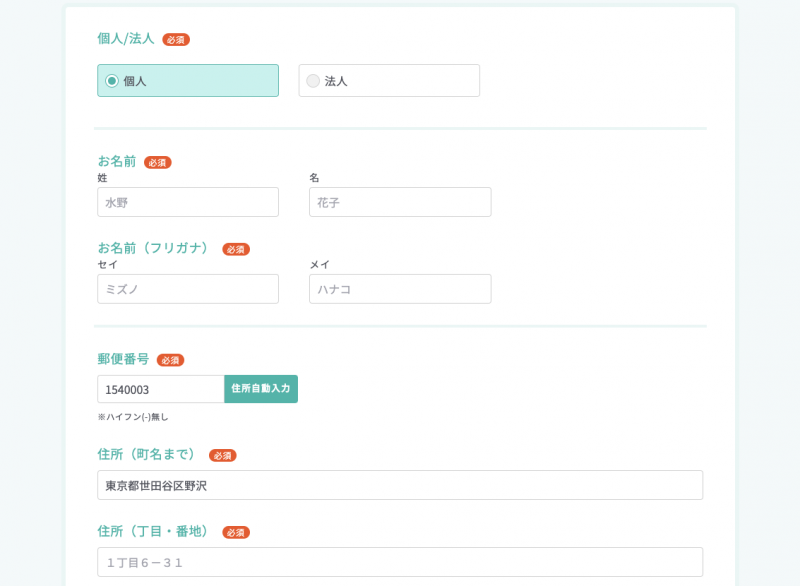
Task: Click the 個人/法人 section label
Action: tap(126, 39)
